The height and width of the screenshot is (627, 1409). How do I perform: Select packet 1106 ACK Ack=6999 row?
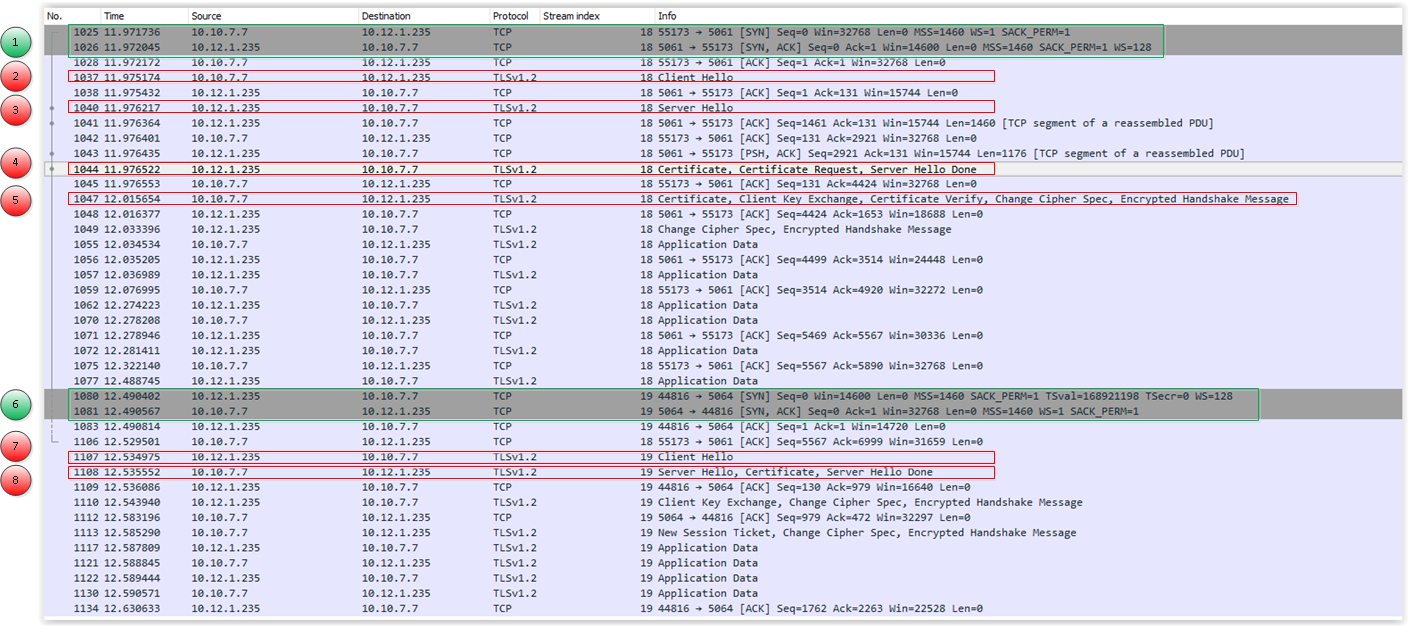722,441
